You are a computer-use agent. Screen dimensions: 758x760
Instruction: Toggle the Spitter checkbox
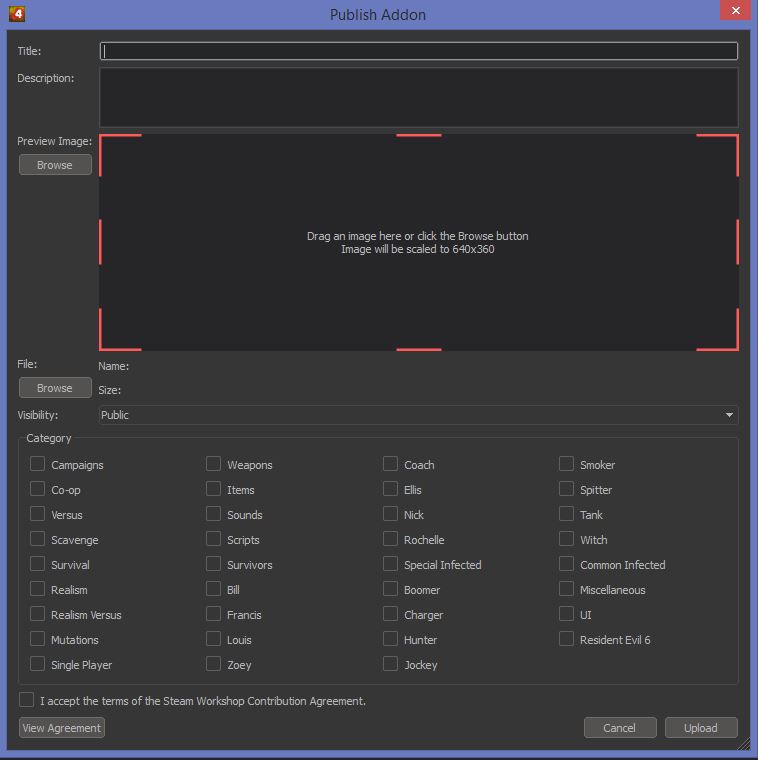[x=566, y=489]
